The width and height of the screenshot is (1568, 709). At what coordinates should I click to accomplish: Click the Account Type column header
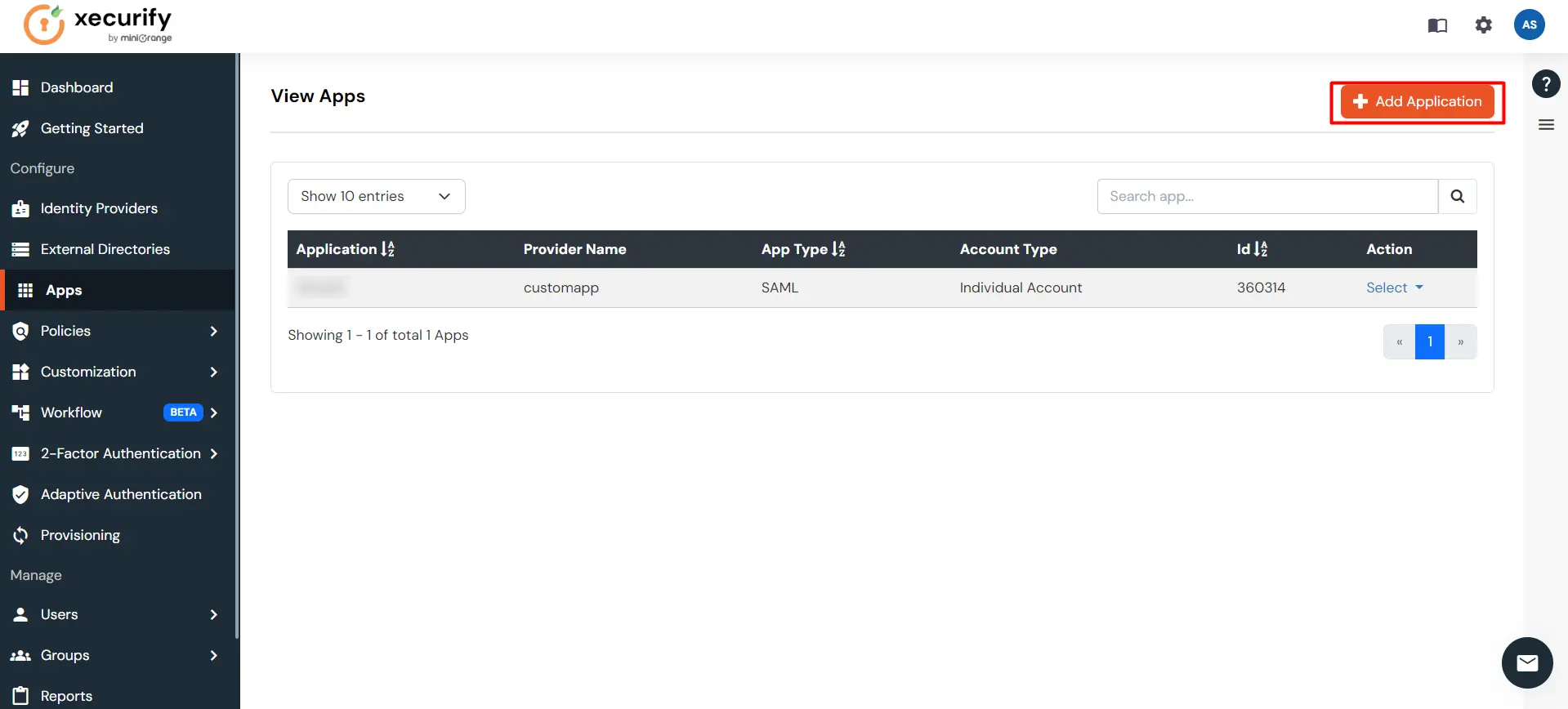[1008, 249]
